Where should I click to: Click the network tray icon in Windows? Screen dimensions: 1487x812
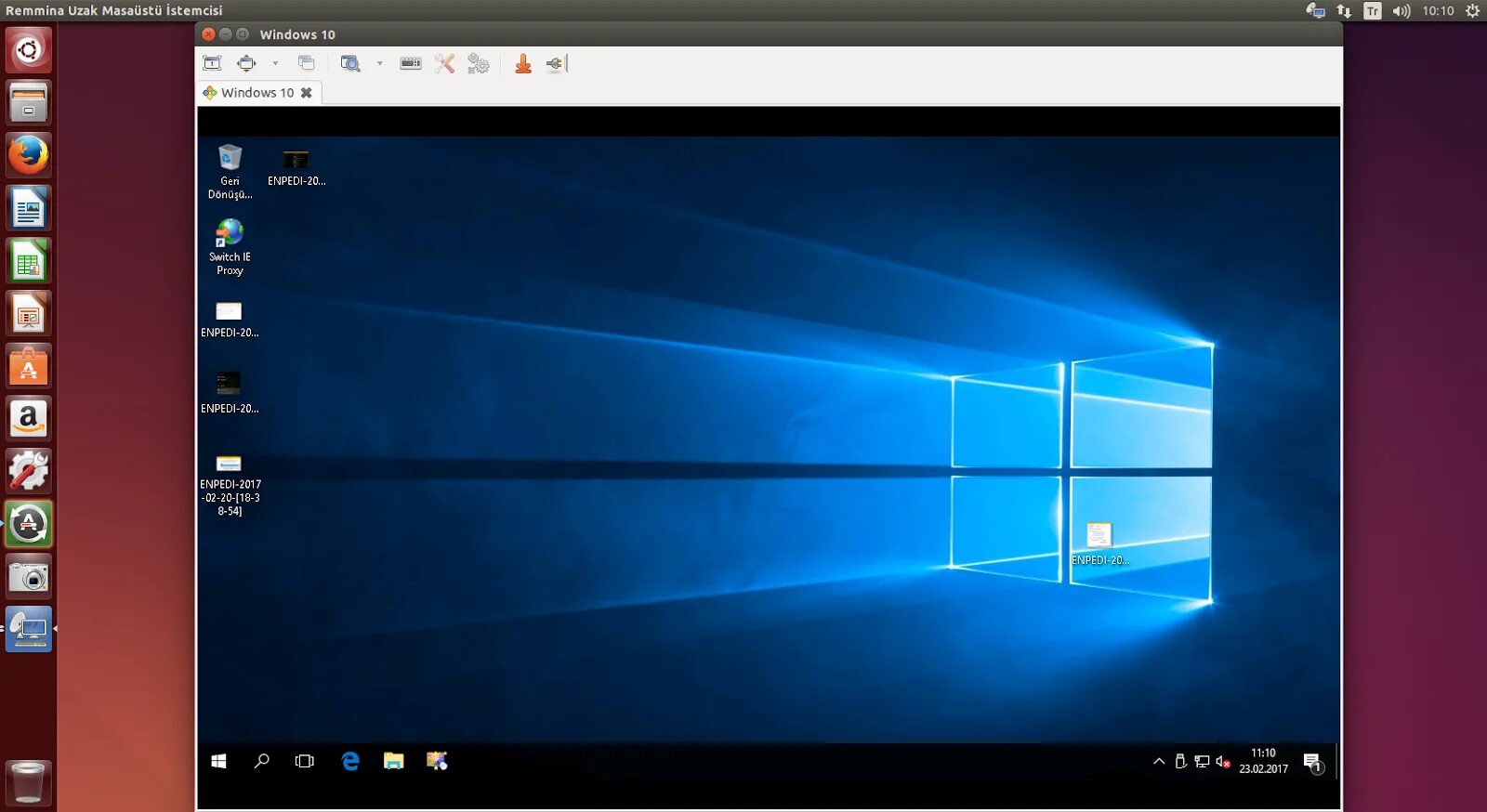(1202, 761)
